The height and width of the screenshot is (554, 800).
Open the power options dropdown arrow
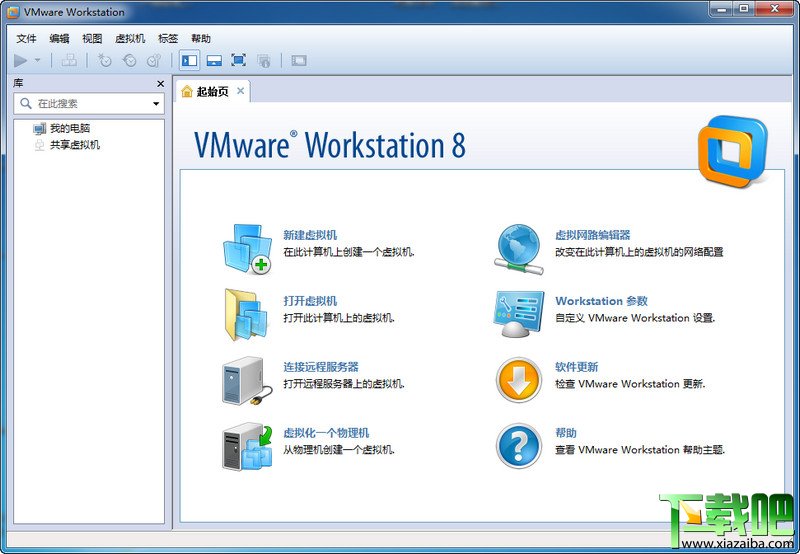[38, 60]
